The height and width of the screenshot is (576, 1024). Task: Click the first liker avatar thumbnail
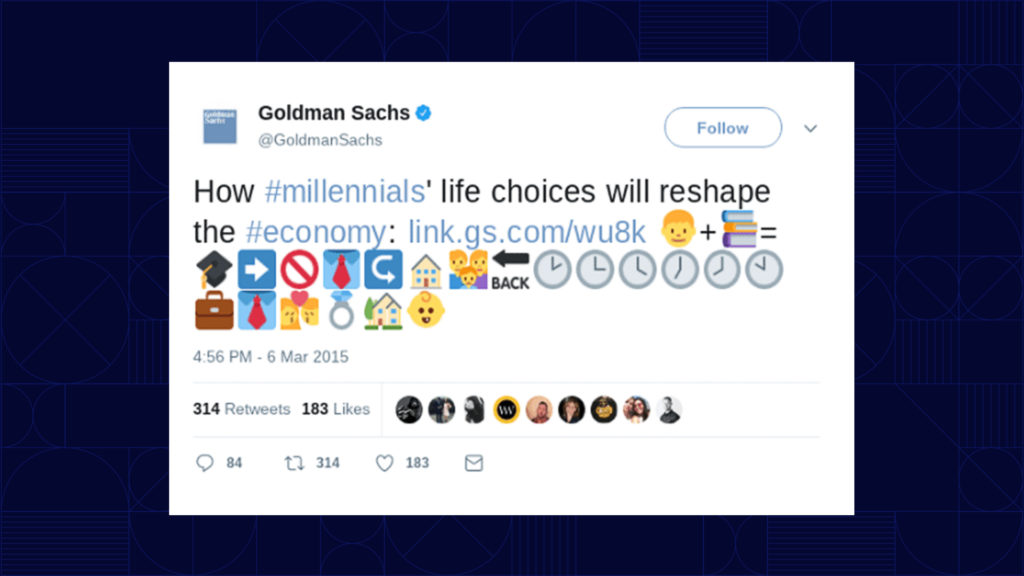(x=409, y=410)
